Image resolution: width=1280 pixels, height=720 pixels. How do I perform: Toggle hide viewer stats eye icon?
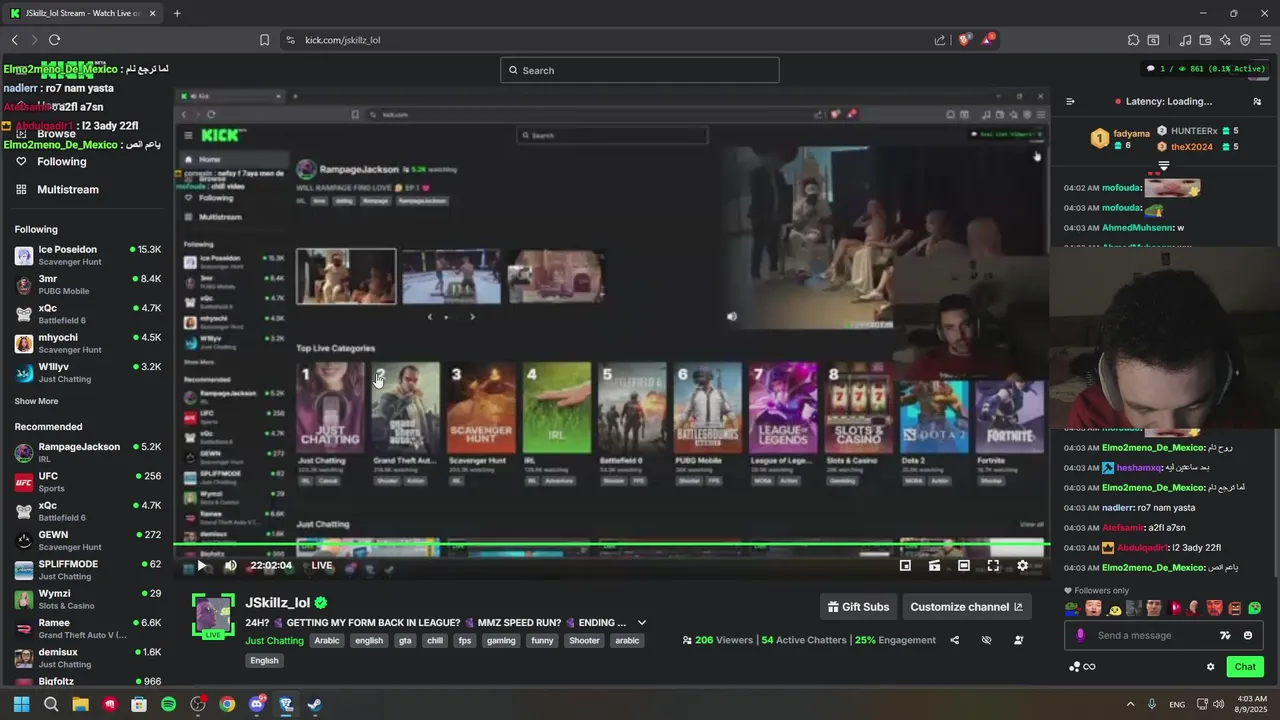click(x=986, y=640)
